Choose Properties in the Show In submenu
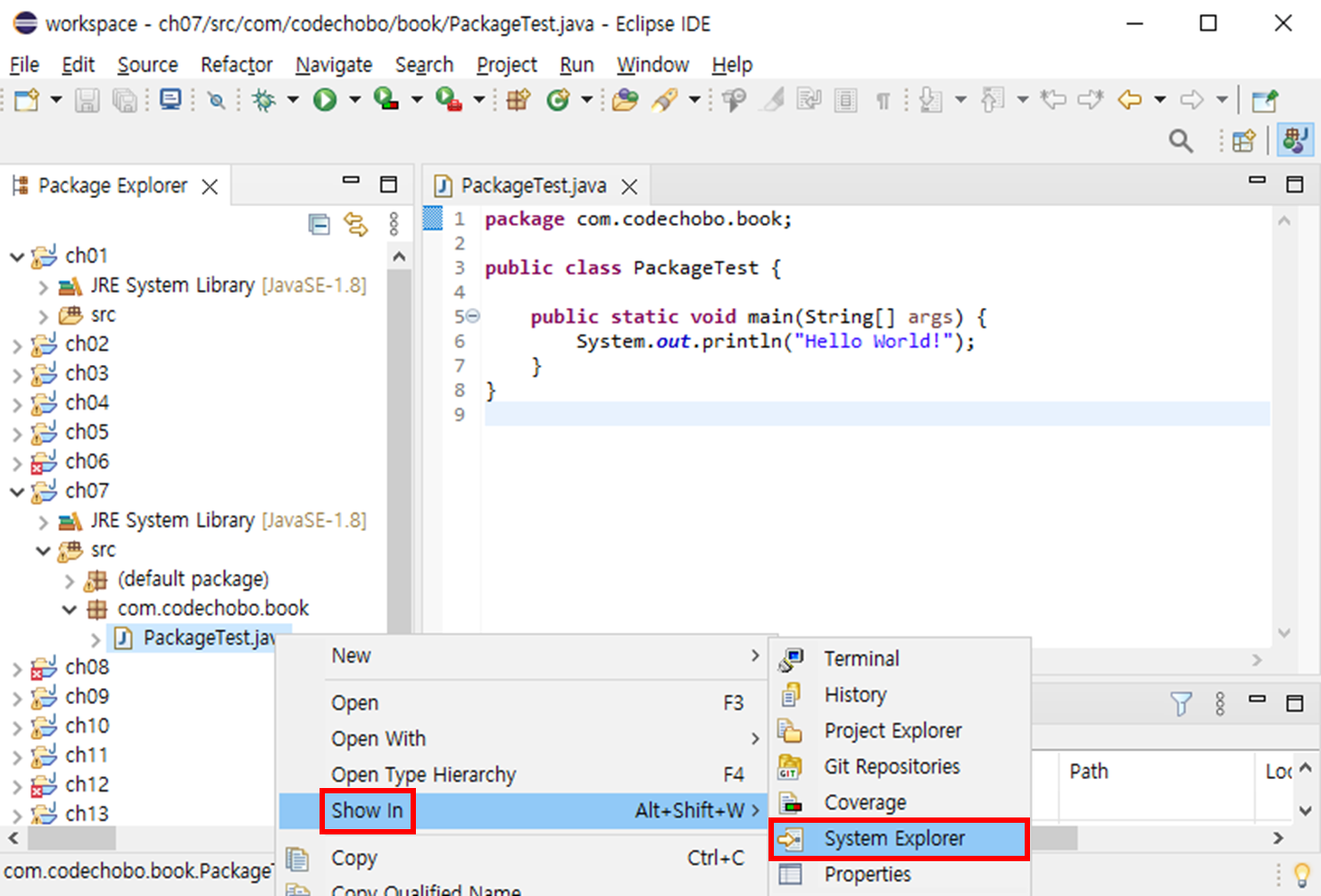Viewport: 1321px width, 896px height. [900, 875]
